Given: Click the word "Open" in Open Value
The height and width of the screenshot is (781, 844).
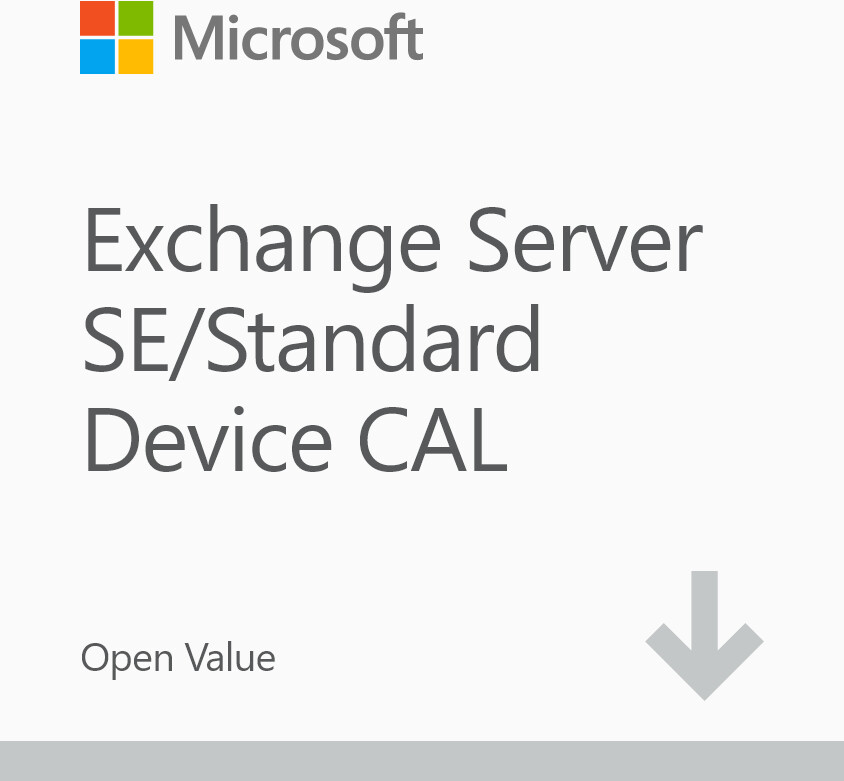Looking at the screenshot, I should coord(118,659).
